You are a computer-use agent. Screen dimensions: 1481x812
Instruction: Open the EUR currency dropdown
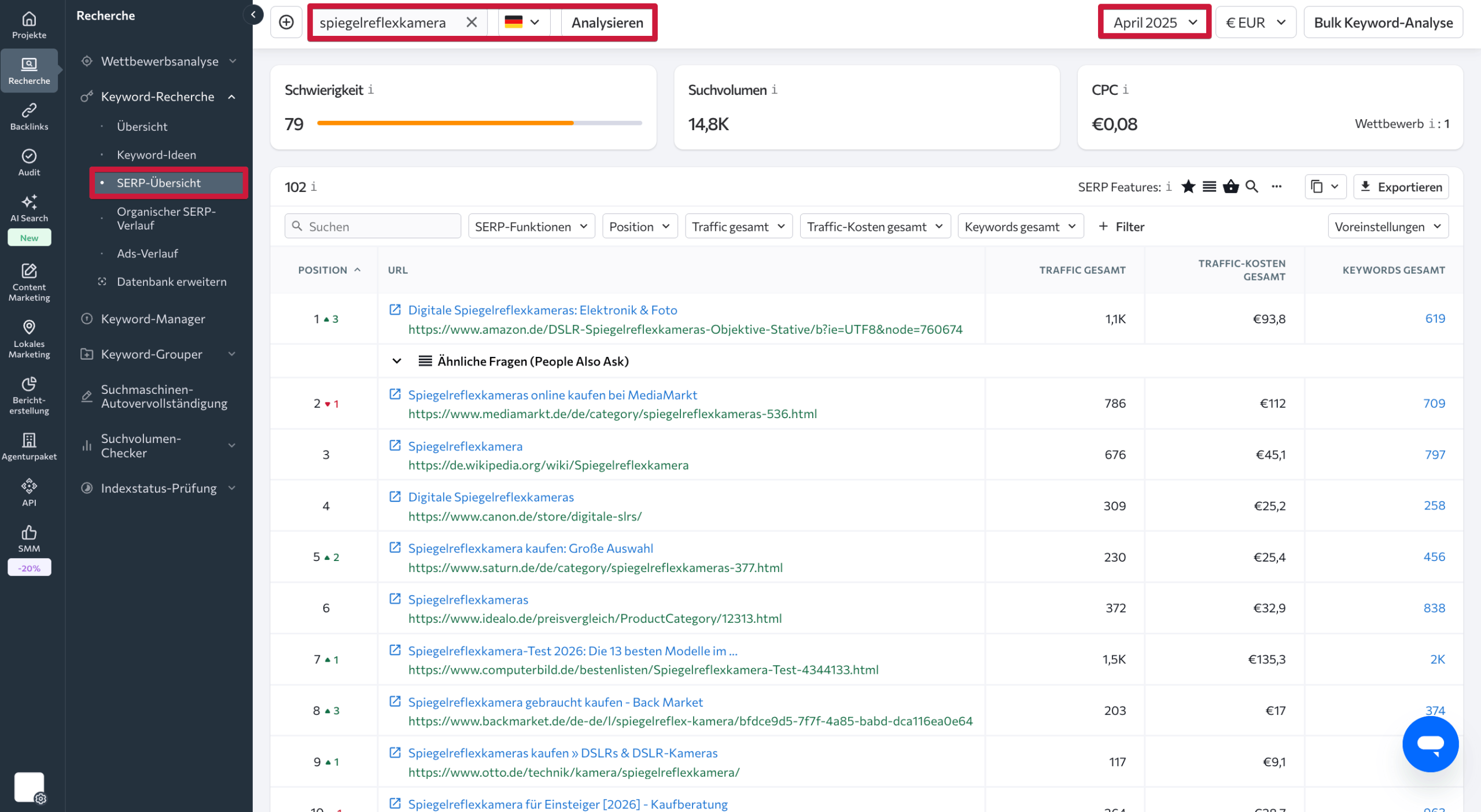(1255, 22)
